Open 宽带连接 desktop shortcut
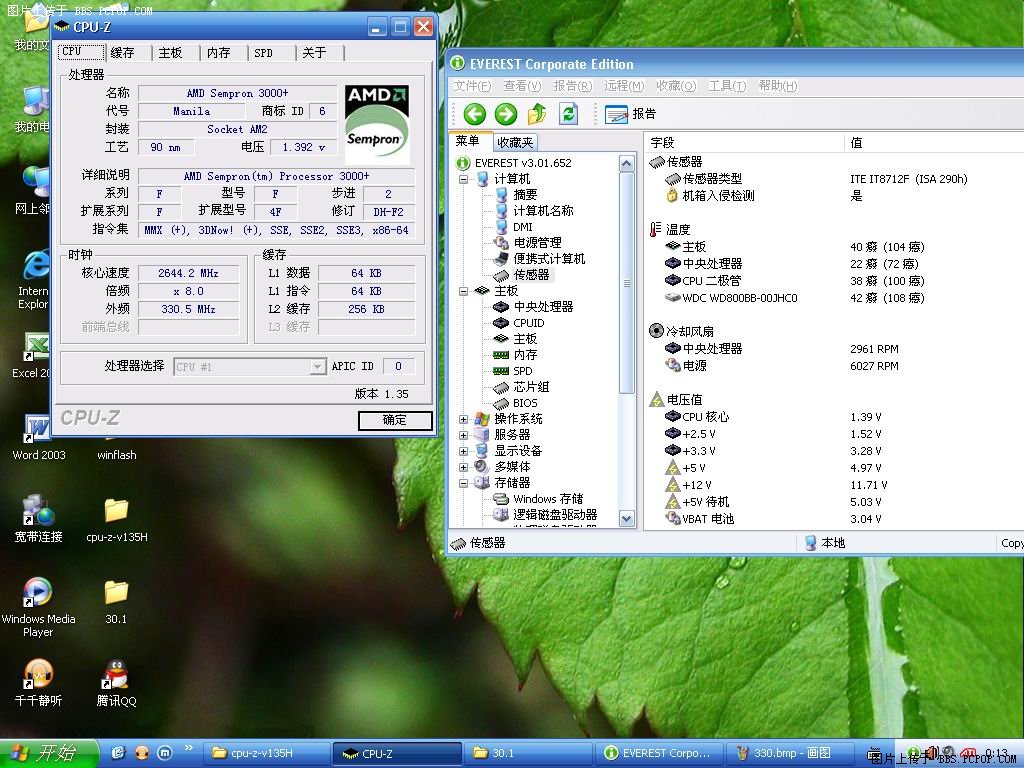 (39, 519)
